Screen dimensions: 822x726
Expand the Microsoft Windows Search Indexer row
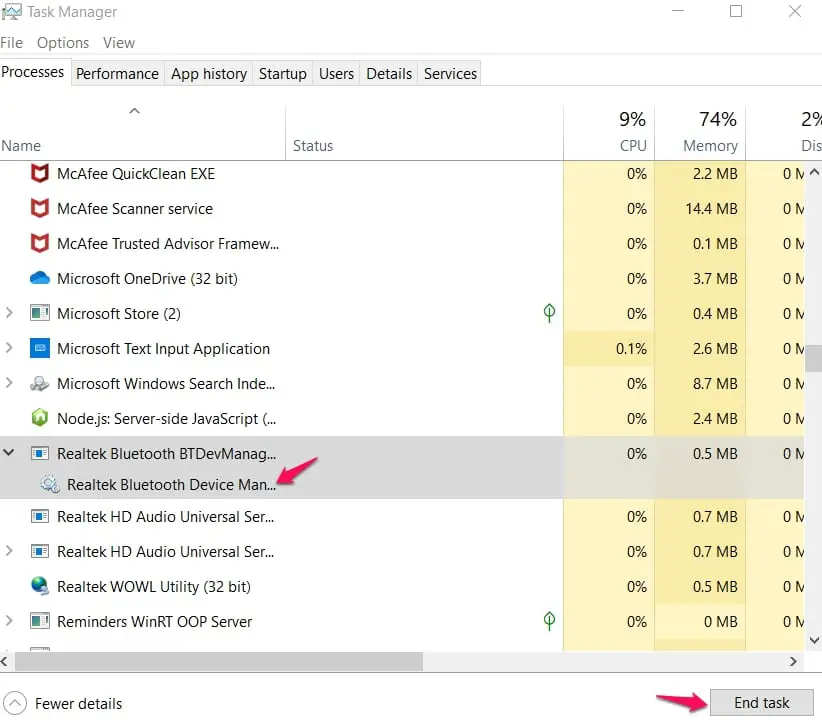(9, 383)
